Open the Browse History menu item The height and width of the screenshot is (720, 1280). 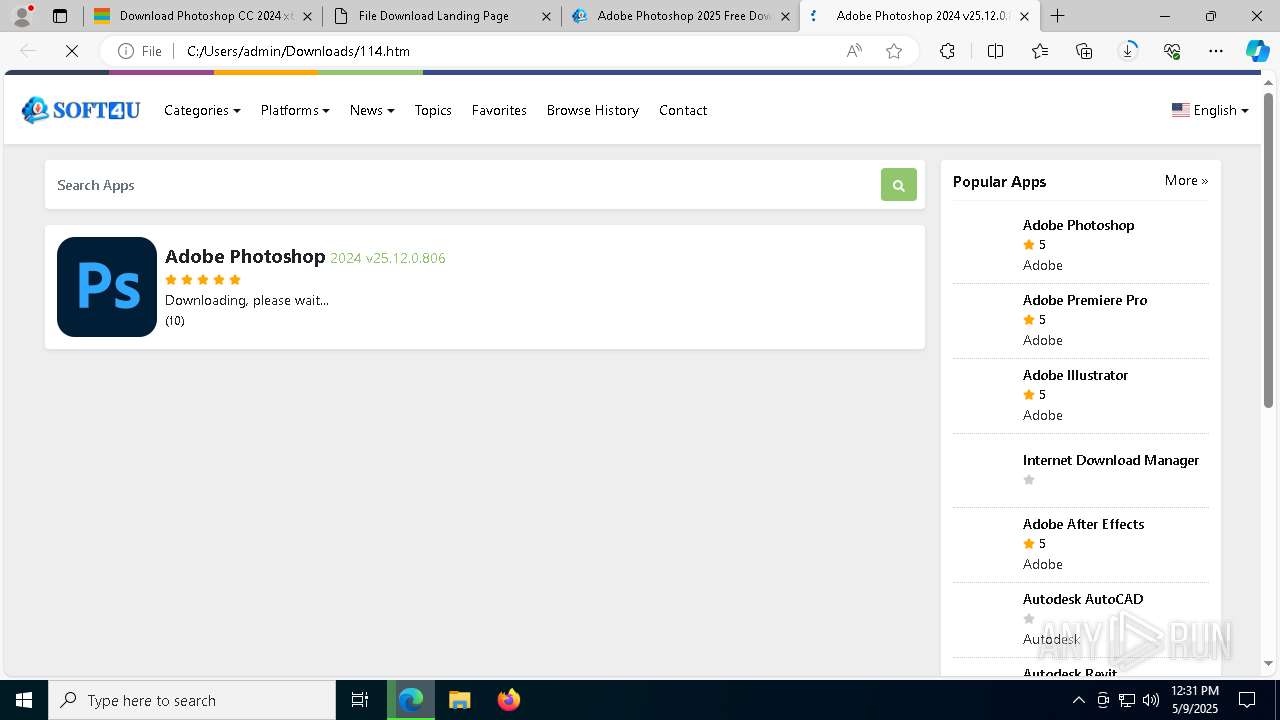pyautogui.click(x=593, y=110)
